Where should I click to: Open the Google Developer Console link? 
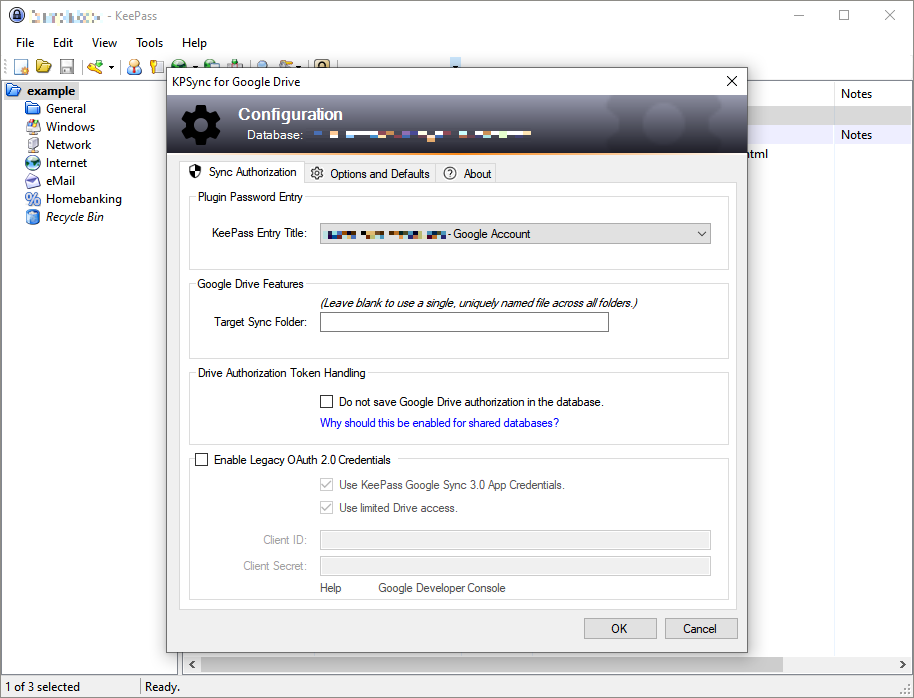[442, 588]
